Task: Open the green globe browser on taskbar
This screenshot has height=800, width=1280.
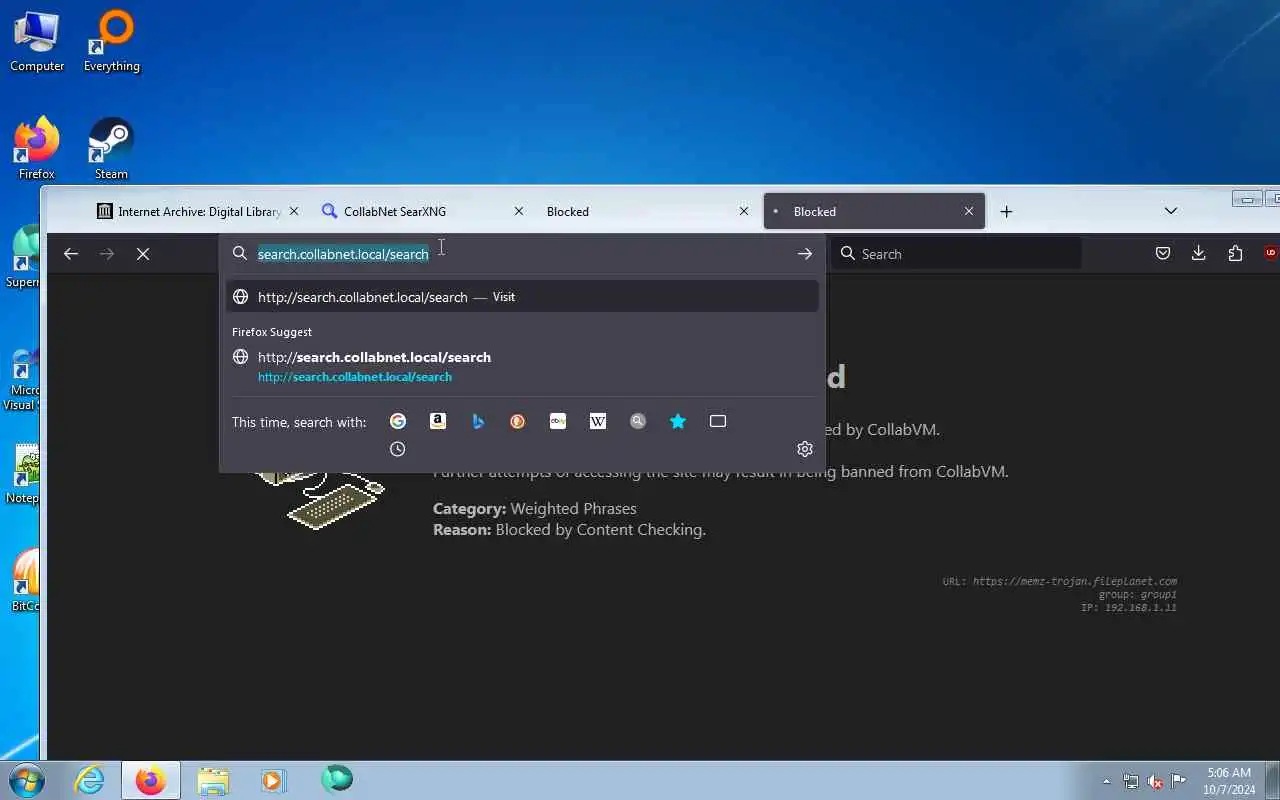Action: [336, 780]
